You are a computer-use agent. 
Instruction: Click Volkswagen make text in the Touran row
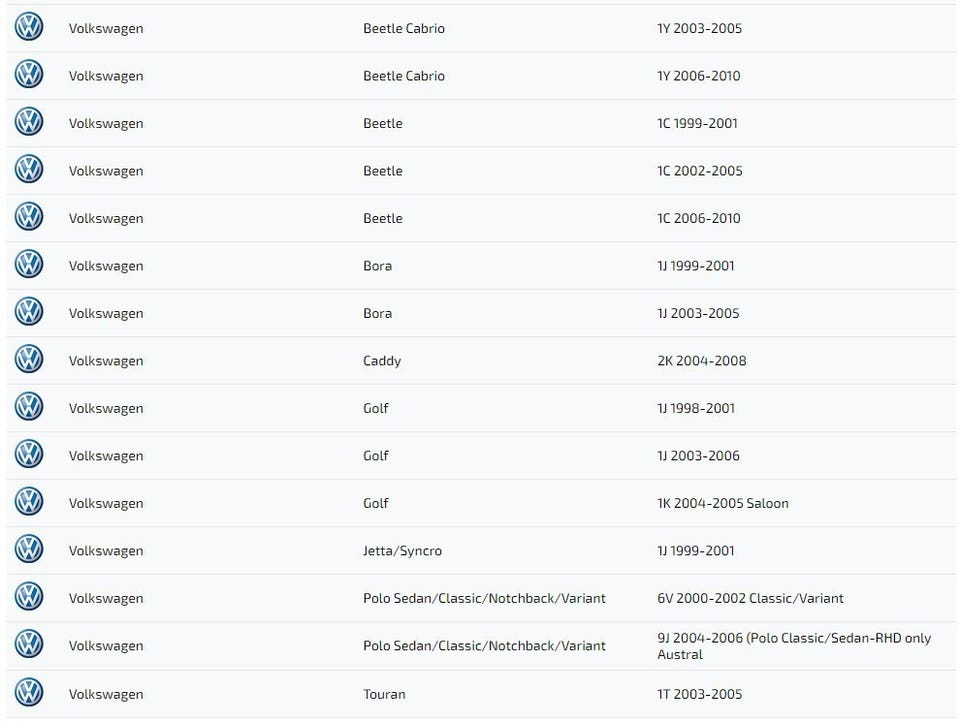(x=106, y=694)
